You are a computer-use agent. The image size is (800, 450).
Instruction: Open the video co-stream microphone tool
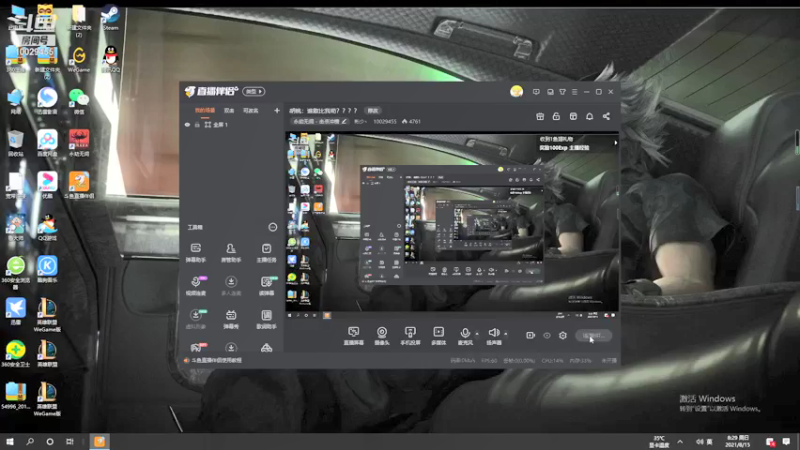195,286
